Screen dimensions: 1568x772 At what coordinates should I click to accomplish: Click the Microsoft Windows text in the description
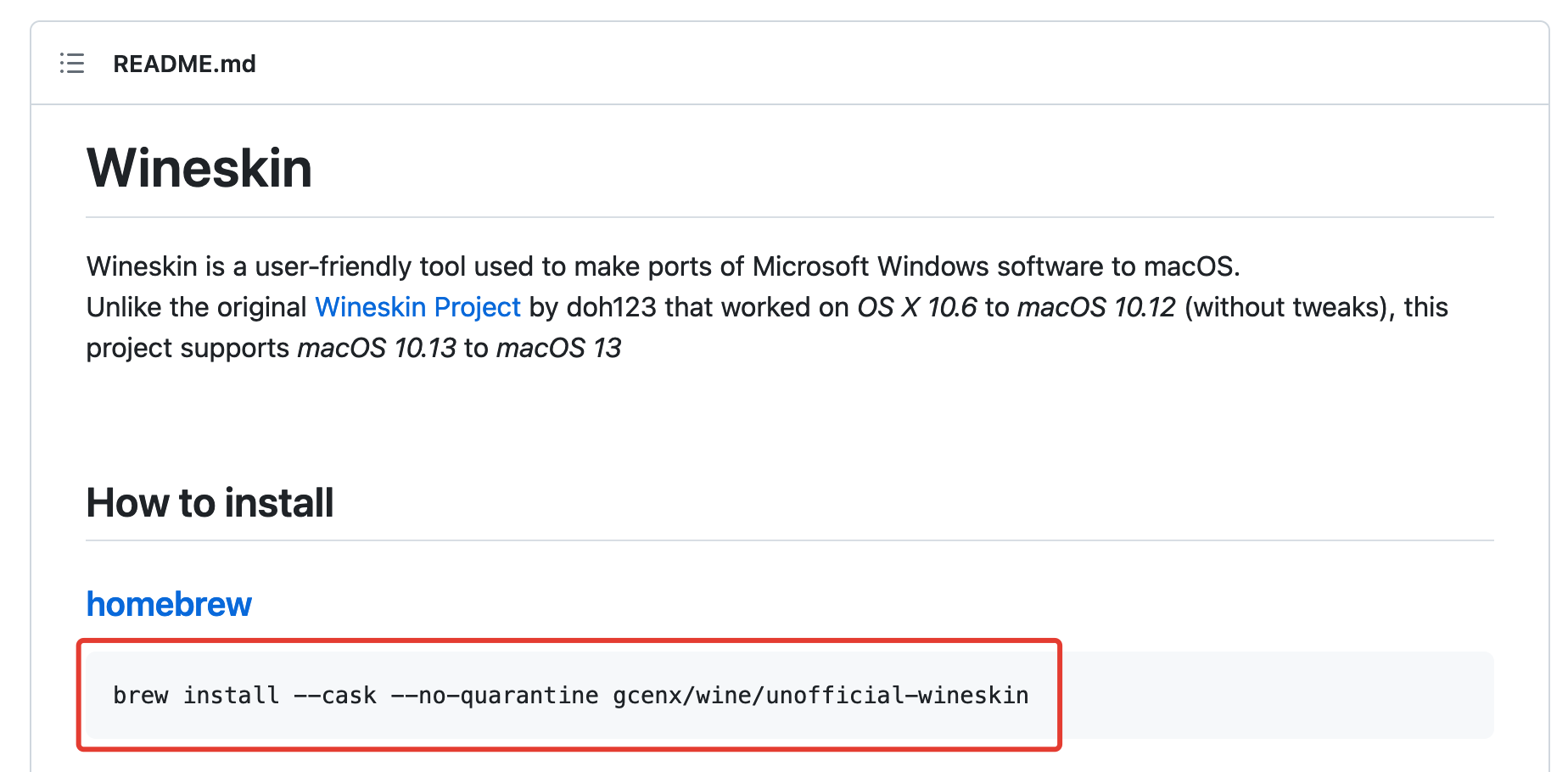coord(871,266)
